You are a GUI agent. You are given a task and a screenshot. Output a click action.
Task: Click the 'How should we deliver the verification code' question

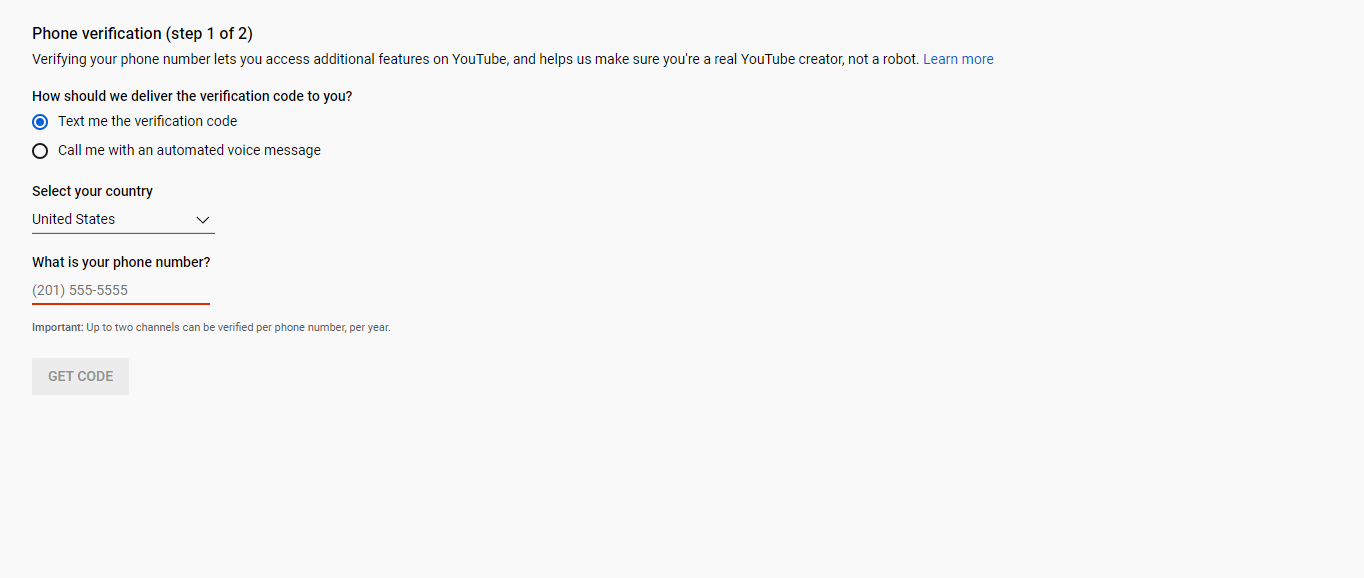click(x=192, y=96)
